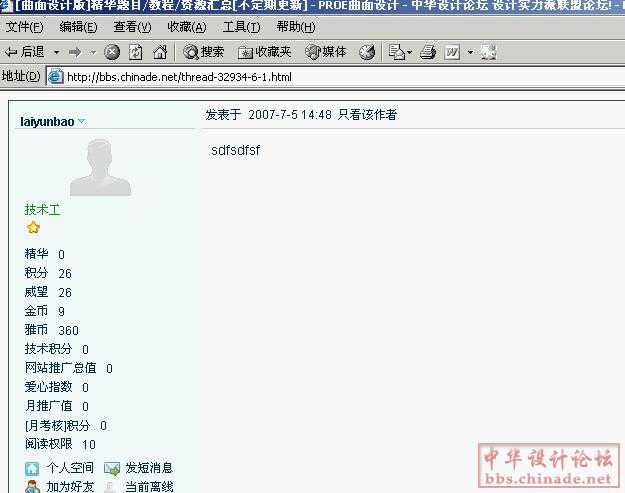Open the 查看(V) menu
625x493 pixels.
tap(132, 27)
